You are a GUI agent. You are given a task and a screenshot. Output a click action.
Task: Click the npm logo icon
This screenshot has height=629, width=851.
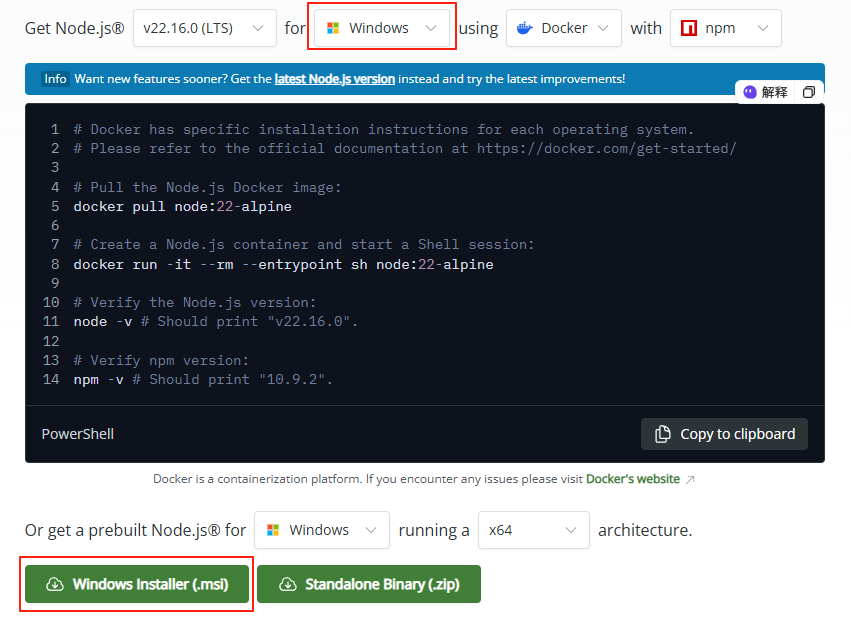point(689,28)
